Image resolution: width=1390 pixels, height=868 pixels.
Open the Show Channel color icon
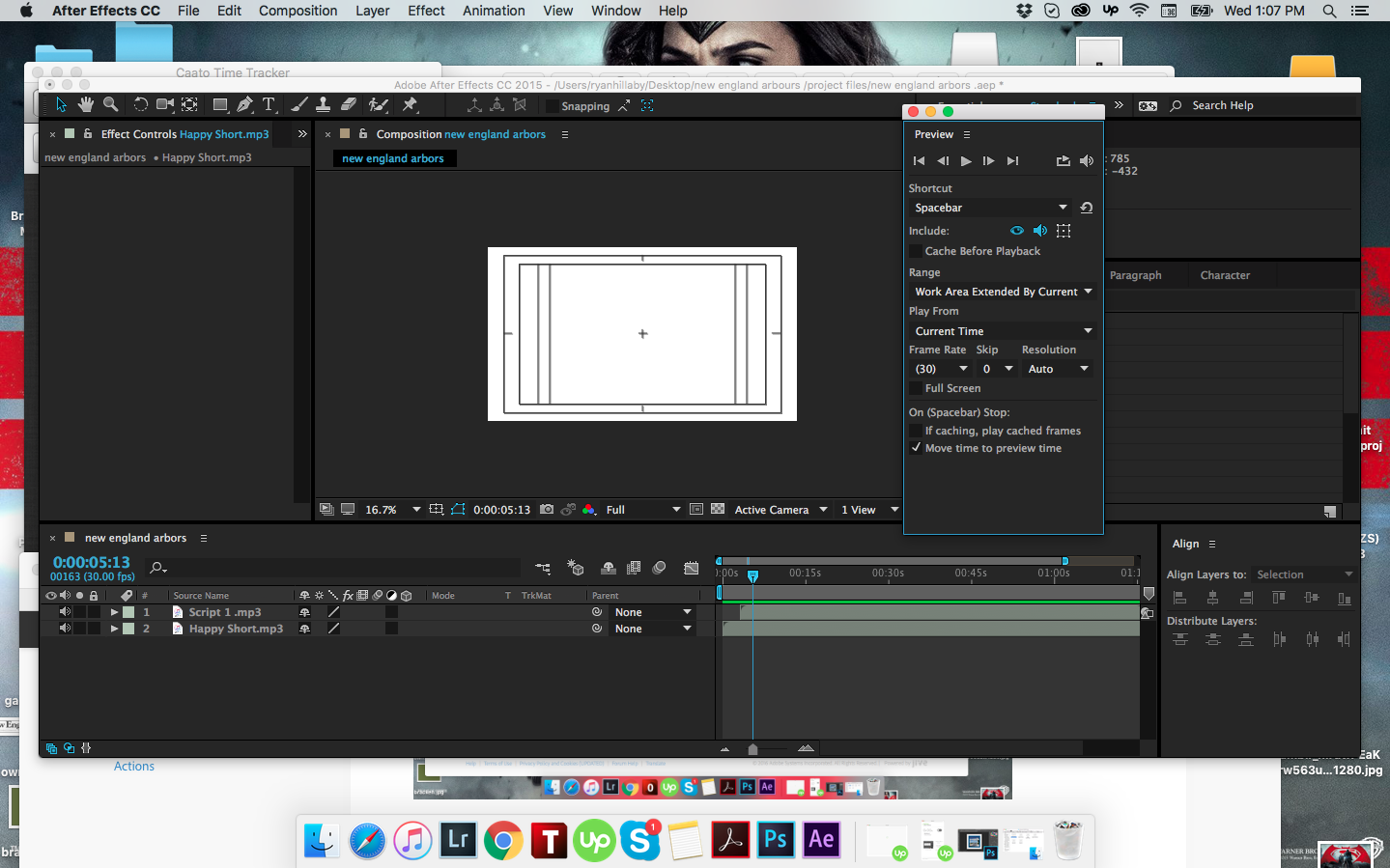pos(589,509)
